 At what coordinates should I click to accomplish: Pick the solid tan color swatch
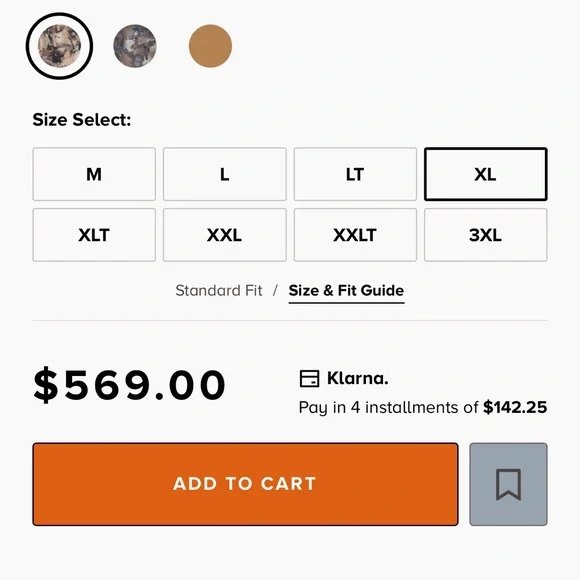click(x=210, y=46)
